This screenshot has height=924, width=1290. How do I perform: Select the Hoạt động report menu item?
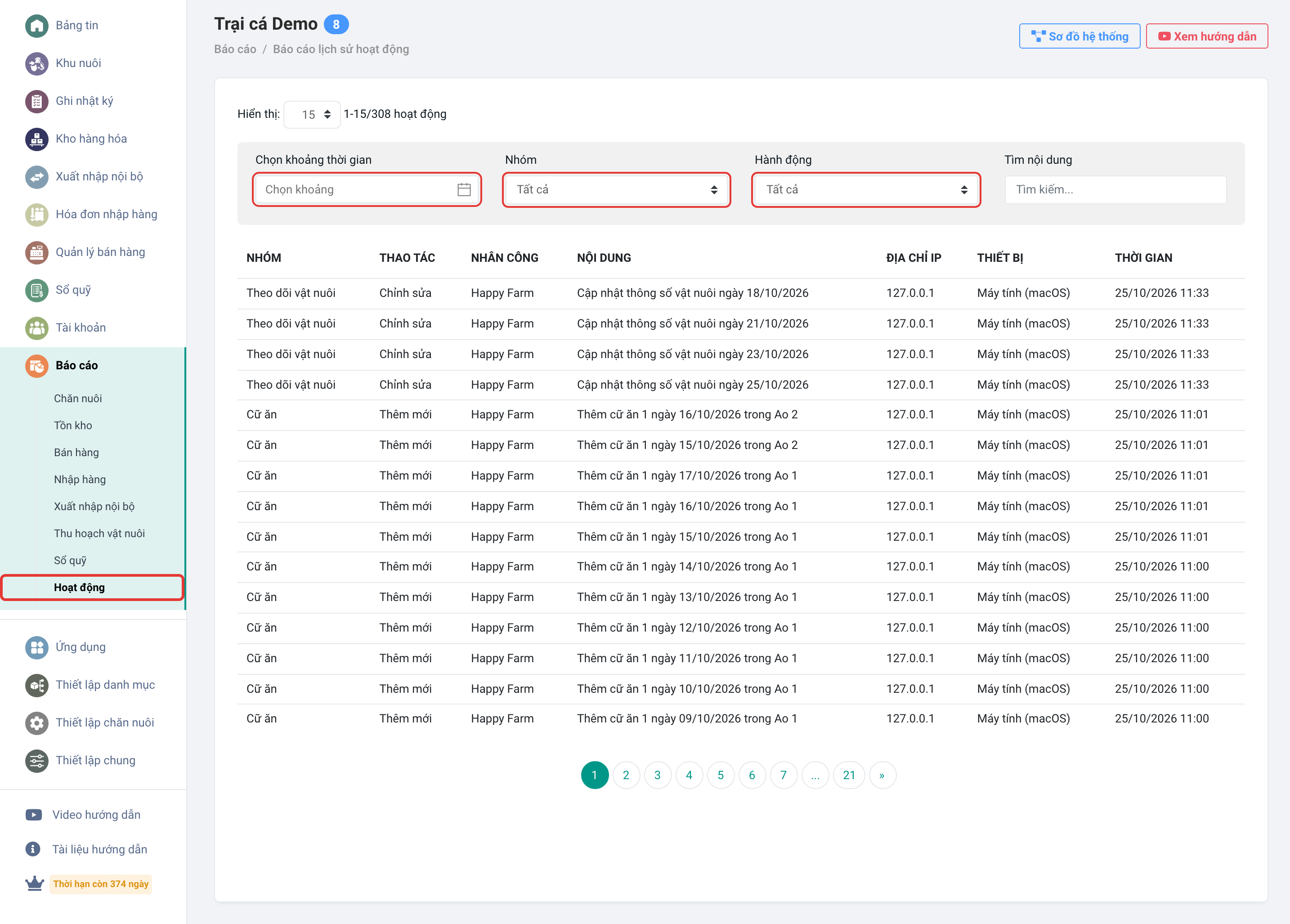(x=92, y=587)
